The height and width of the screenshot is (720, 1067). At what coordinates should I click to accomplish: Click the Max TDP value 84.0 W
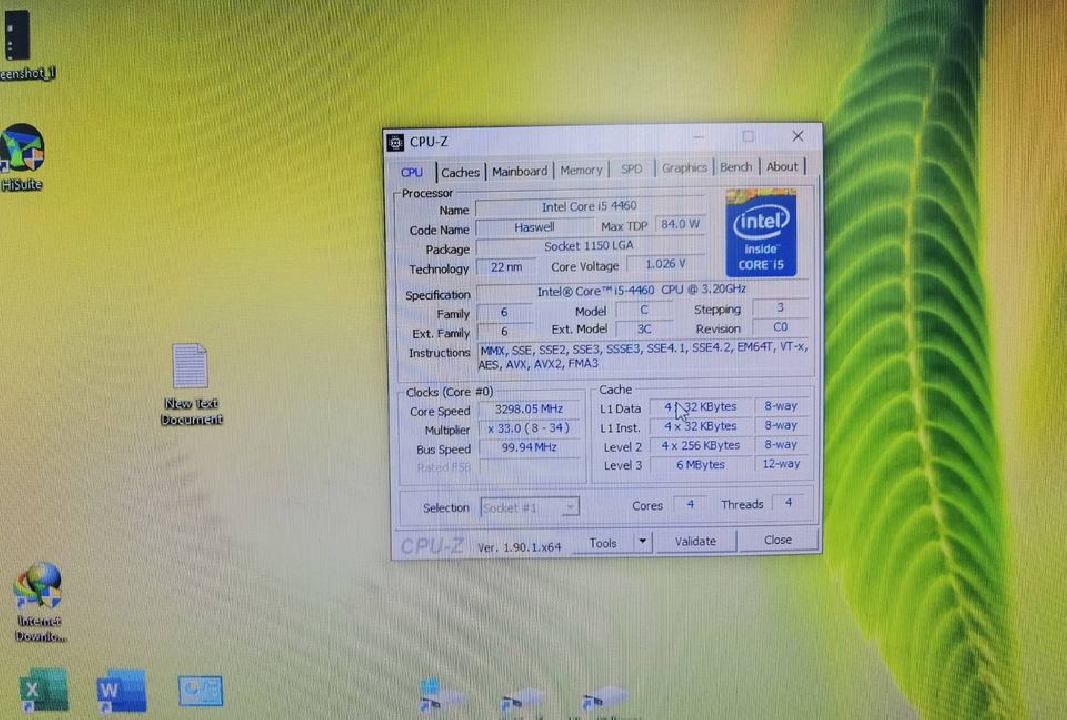click(x=680, y=224)
